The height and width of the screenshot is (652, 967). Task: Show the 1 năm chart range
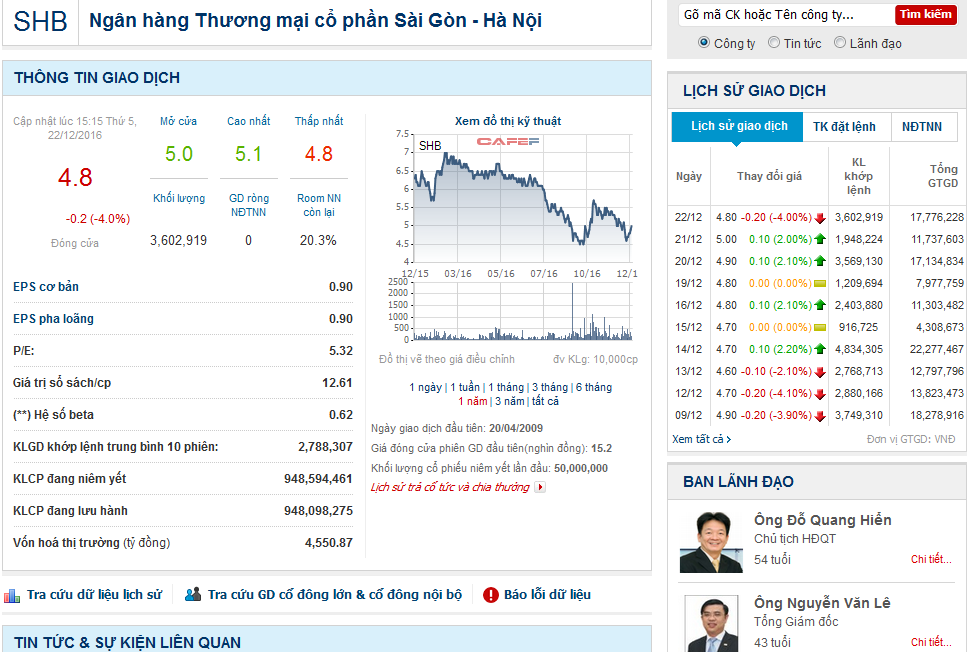click(x=472, y=402)
